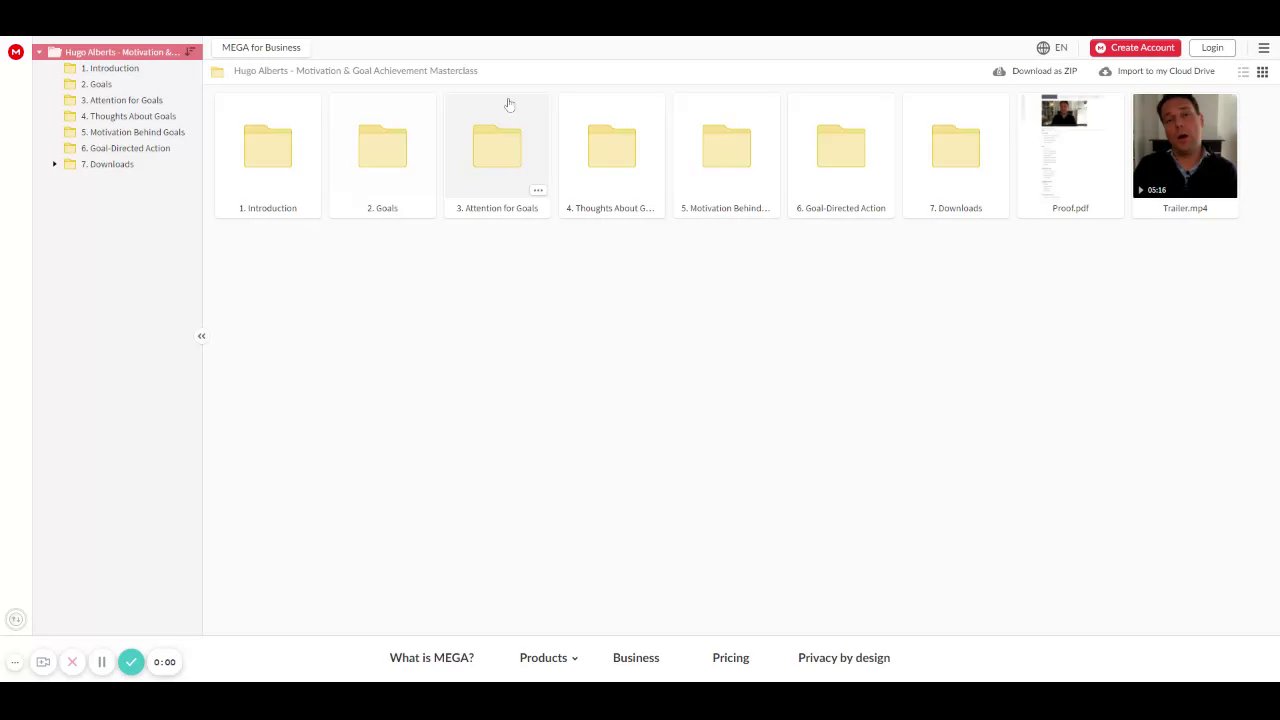Select 3. Attention for Goals tree folder
The image size is (1280, 720).
coord(122,100)
